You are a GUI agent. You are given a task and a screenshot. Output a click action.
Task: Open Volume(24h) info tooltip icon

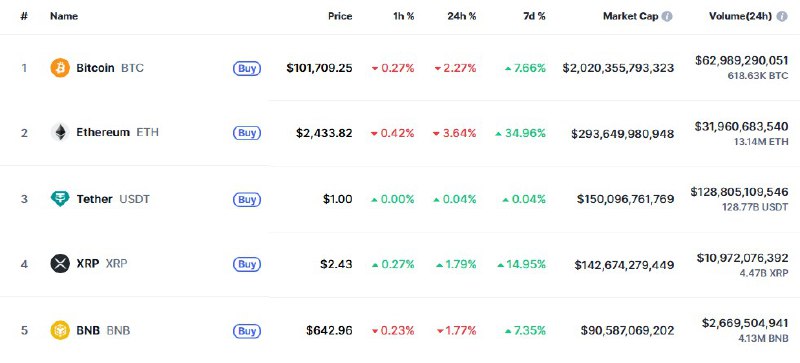click(782, 16)
